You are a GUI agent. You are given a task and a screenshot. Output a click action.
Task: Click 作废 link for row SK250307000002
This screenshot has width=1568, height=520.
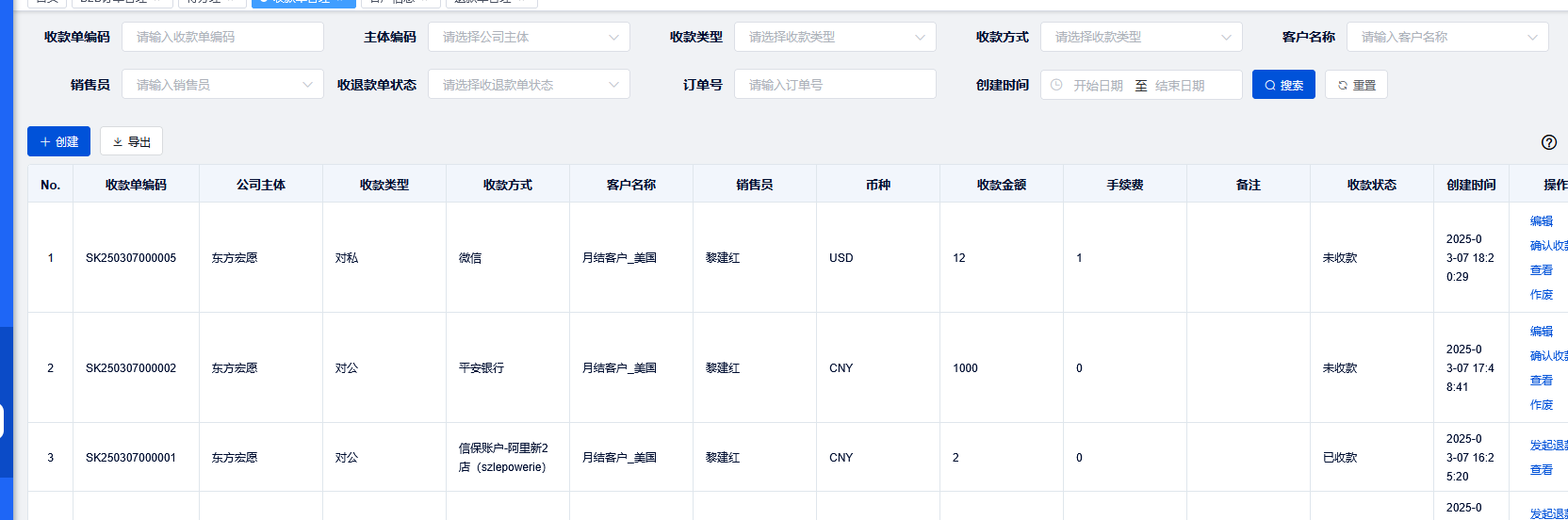[x=1542, y=405]
